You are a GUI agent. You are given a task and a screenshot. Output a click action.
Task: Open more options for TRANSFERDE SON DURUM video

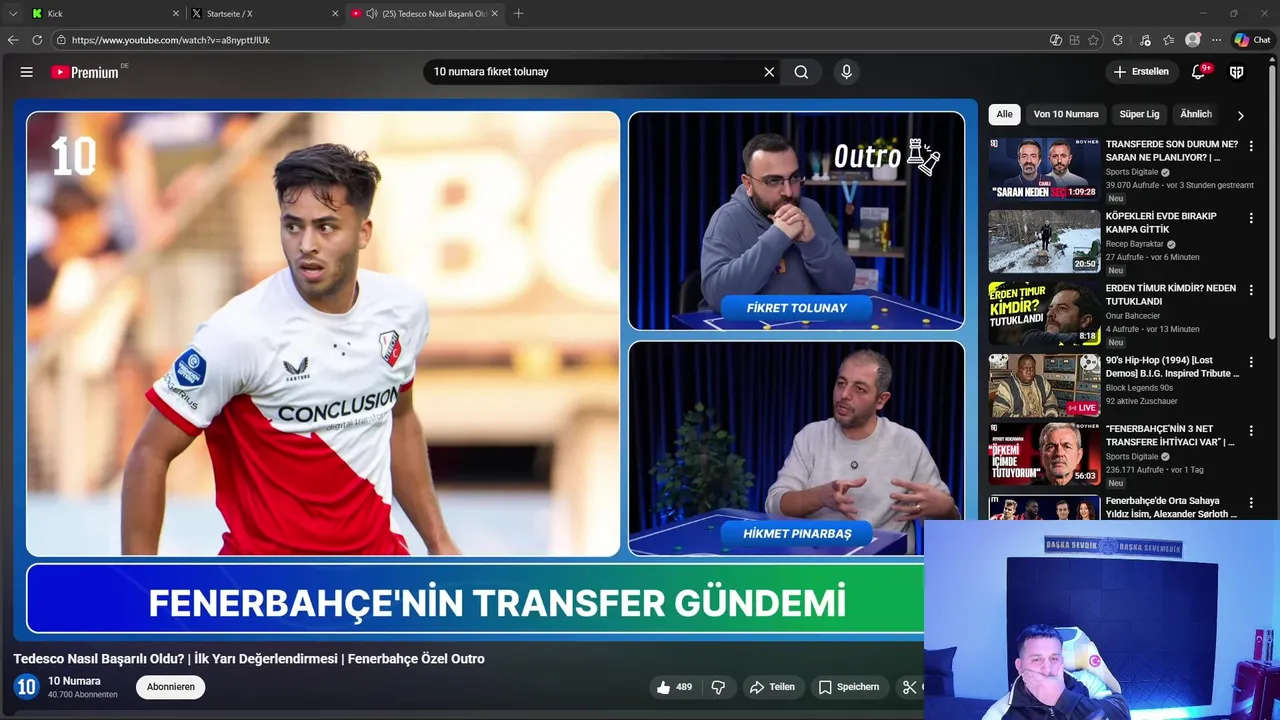[x=1251, y=146]
